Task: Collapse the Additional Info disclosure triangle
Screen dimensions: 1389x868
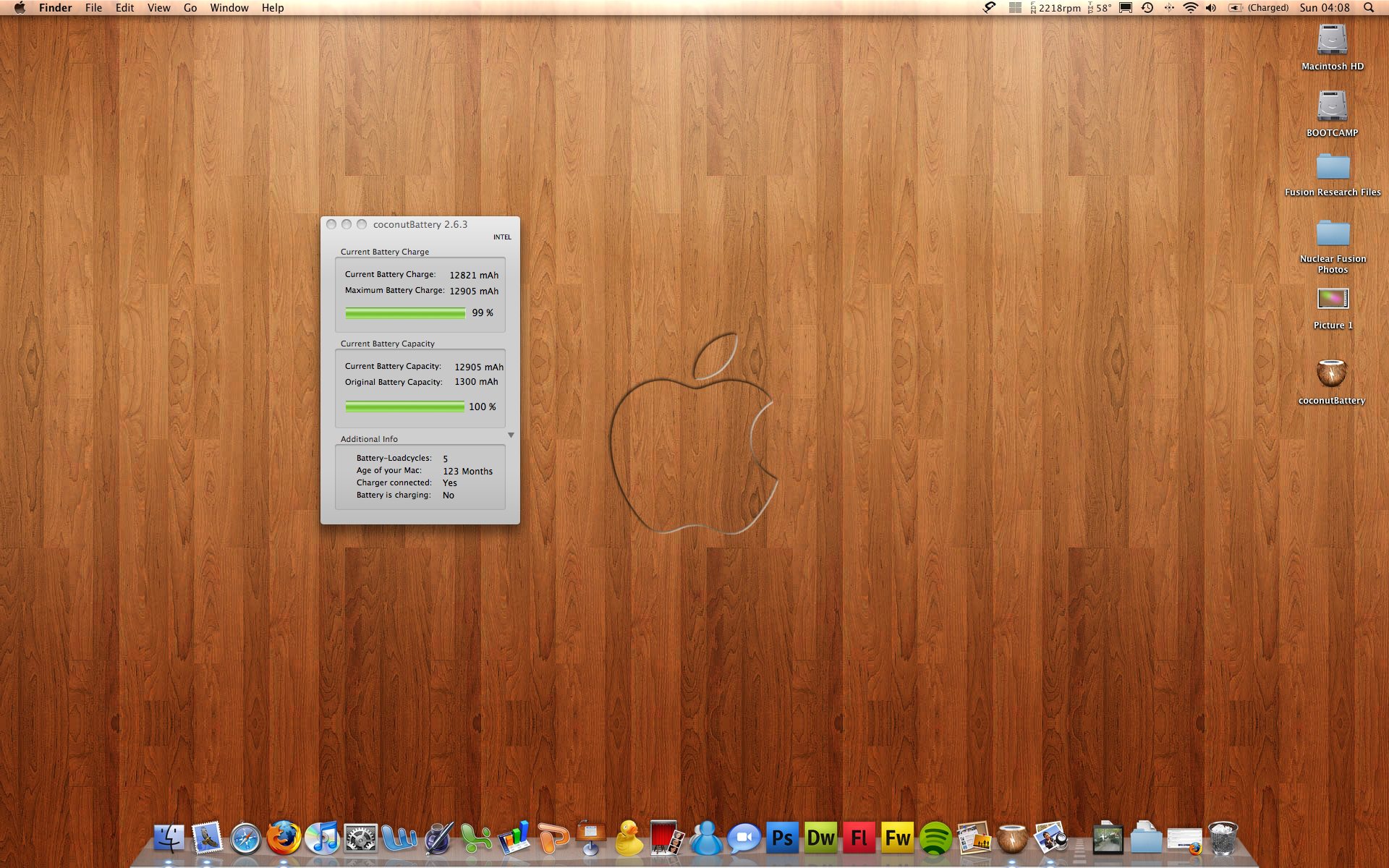Action: [511, 435]
